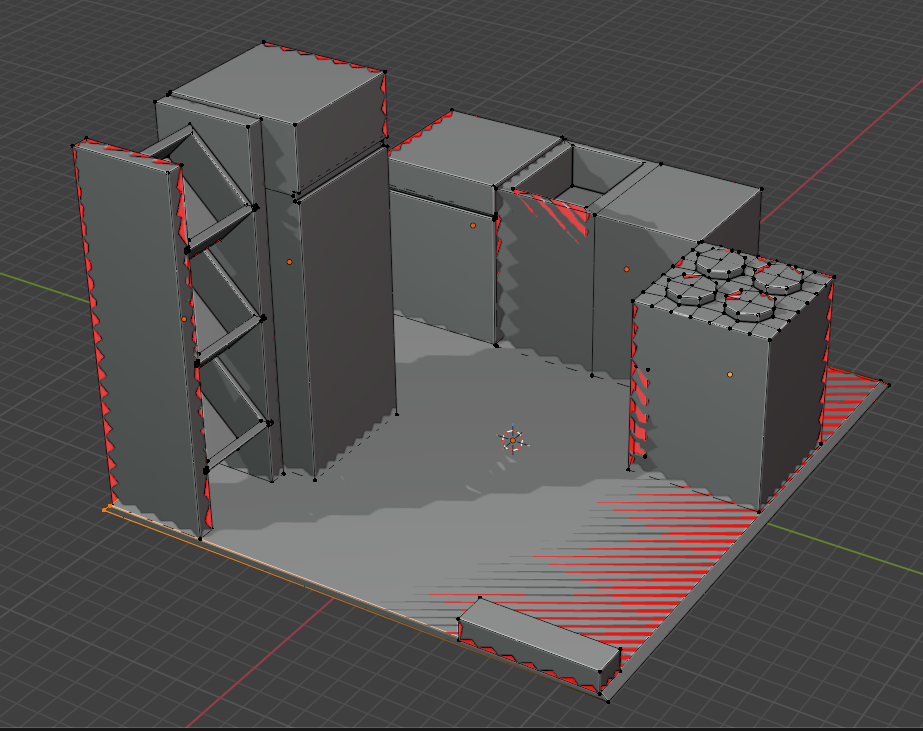Viewport: 923px width, 731px height.
Task: Click inside the square hollow recess on back wall
Action: [x=579, y=181]
